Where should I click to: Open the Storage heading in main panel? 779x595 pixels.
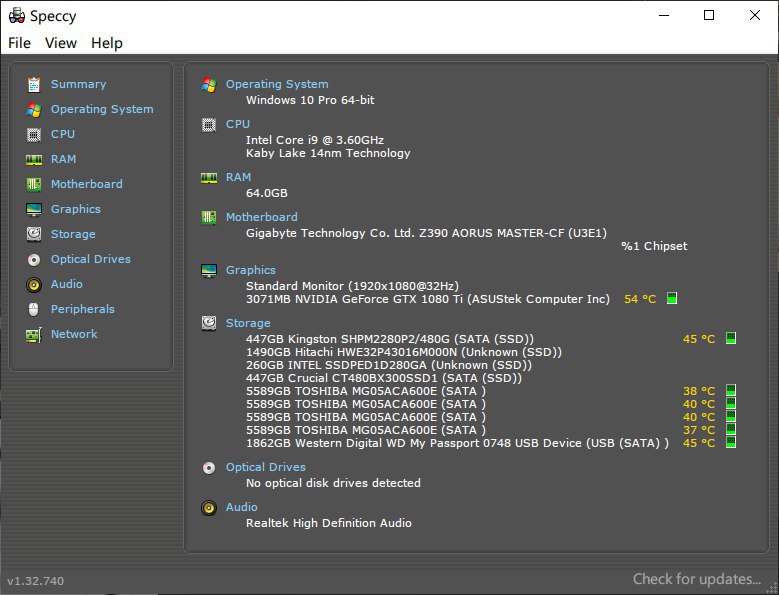(248, 323)
